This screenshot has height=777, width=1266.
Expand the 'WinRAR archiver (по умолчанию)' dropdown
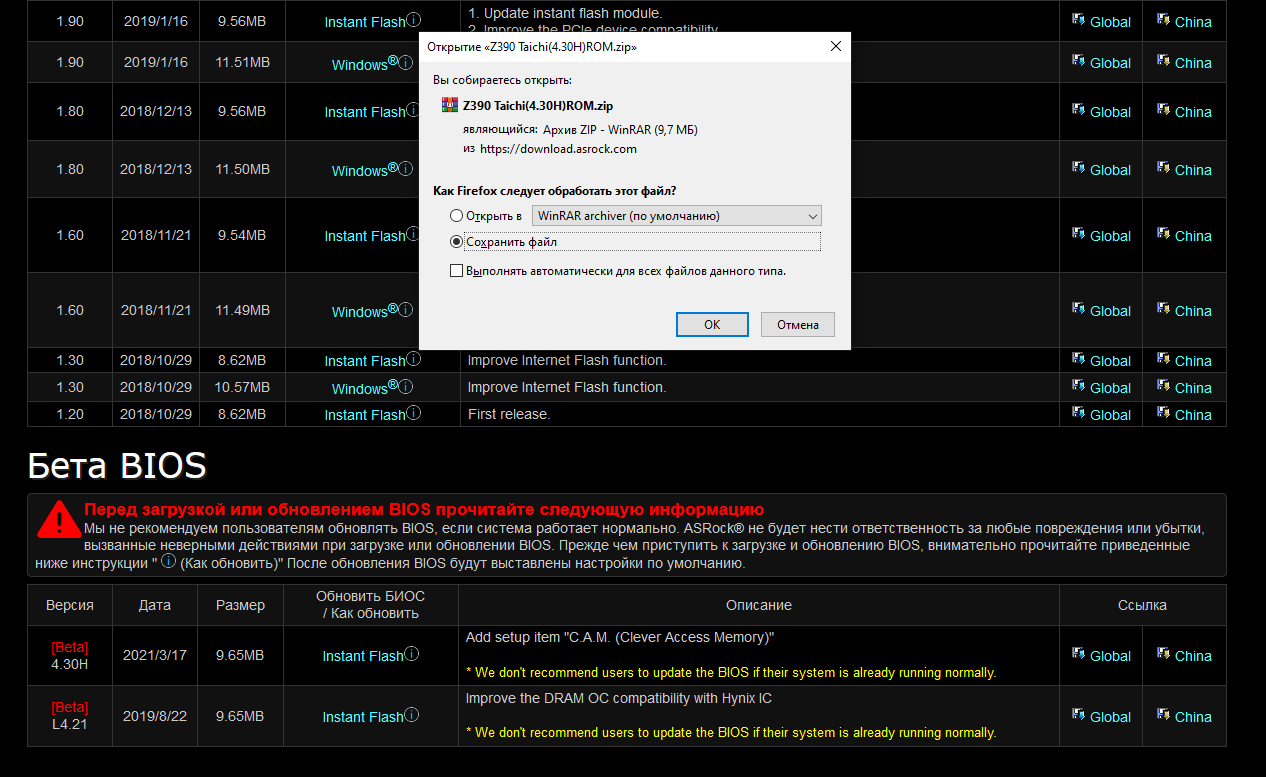(x=677, y=216)
